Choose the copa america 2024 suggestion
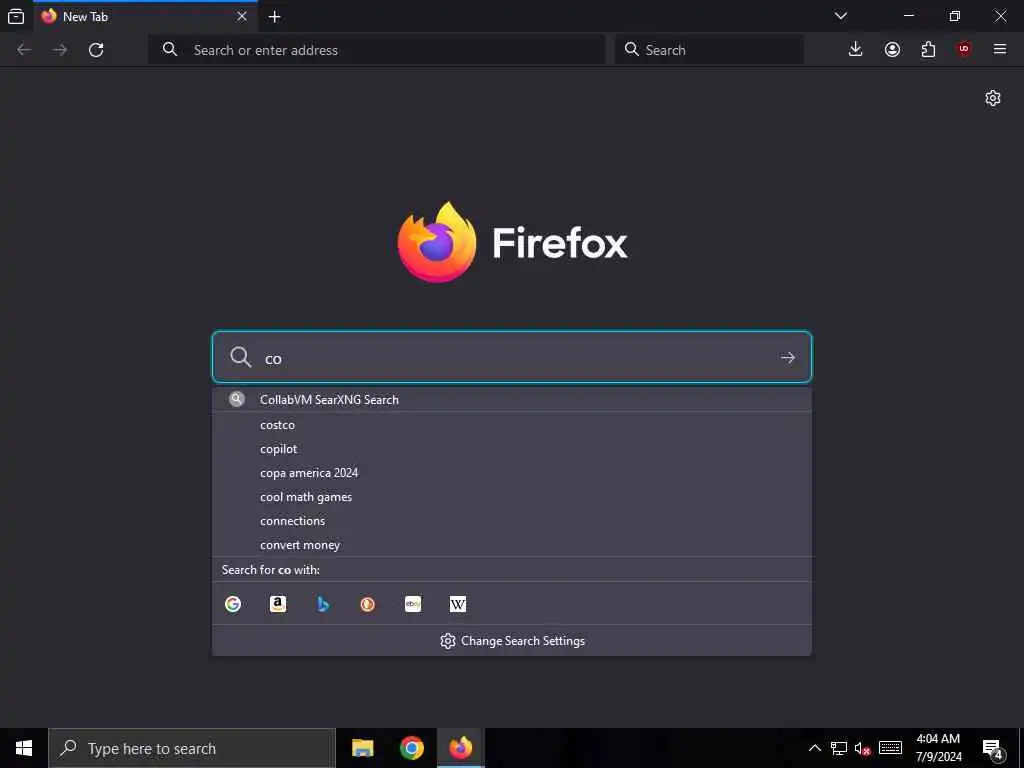The image size is (1024, 768). (511, 473)
